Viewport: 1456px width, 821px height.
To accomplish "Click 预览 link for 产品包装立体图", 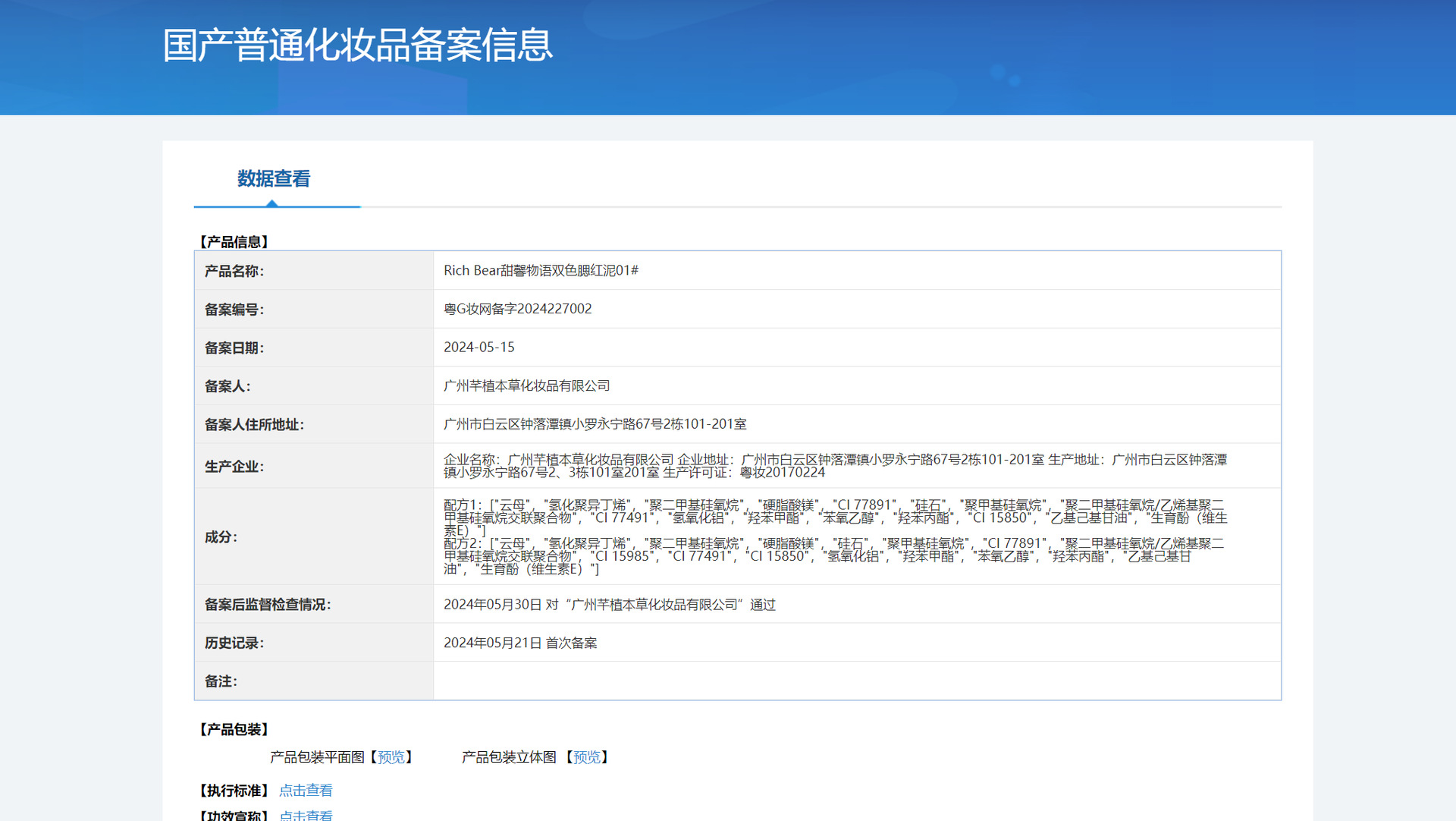I will tap(586, 757).
